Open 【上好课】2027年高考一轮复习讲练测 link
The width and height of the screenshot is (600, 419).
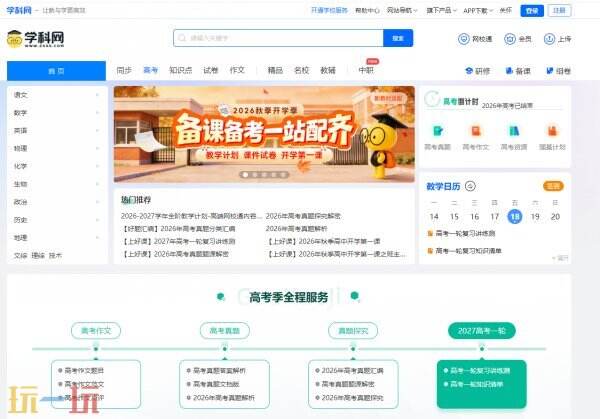click(178, 241)
